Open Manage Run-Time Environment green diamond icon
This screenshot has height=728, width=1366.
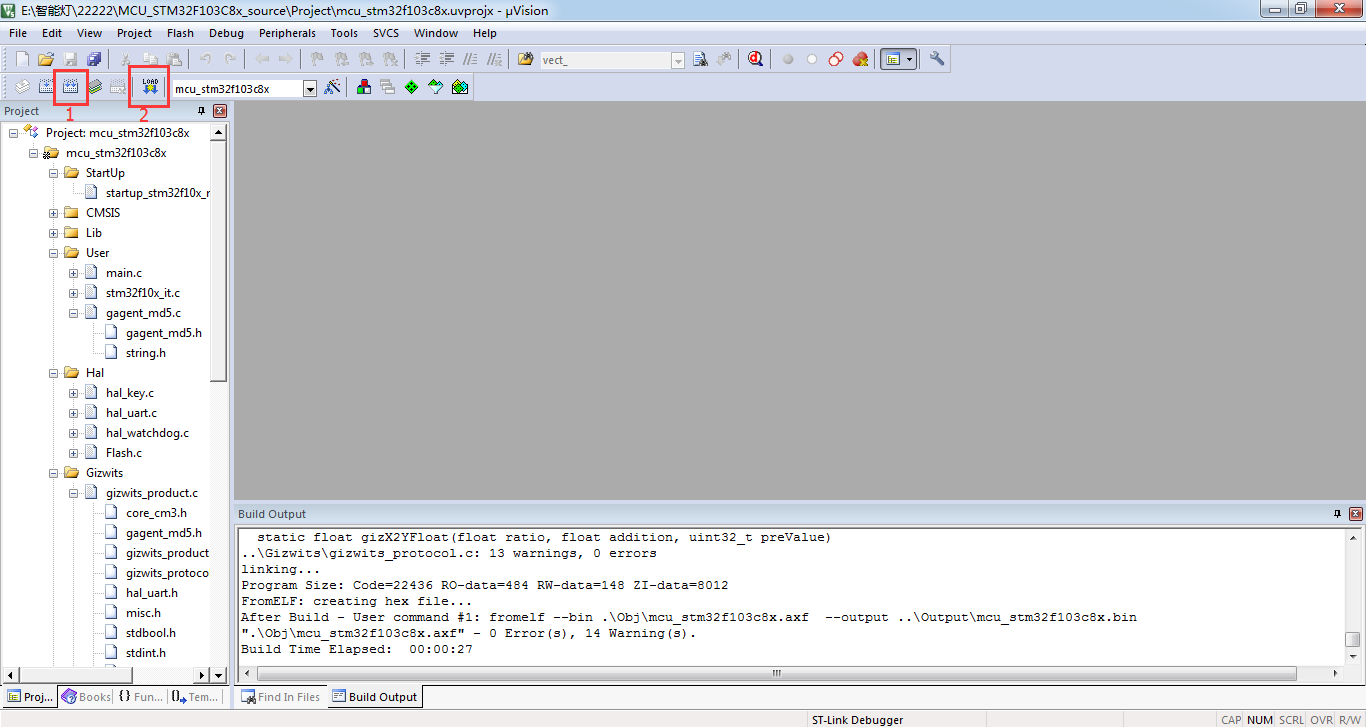coord(411,88)
